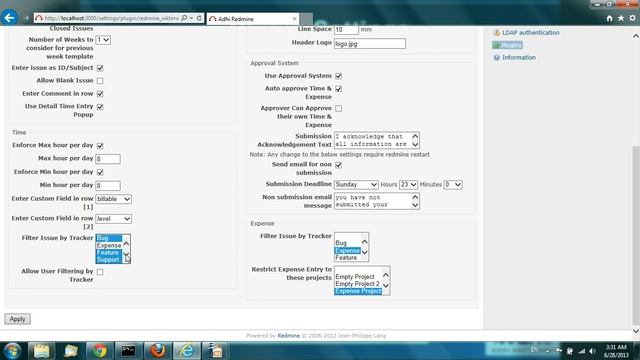640x360 pixels.
Task: Switch to Internet Explorer taskbar icon
Action: click(187, 351)
